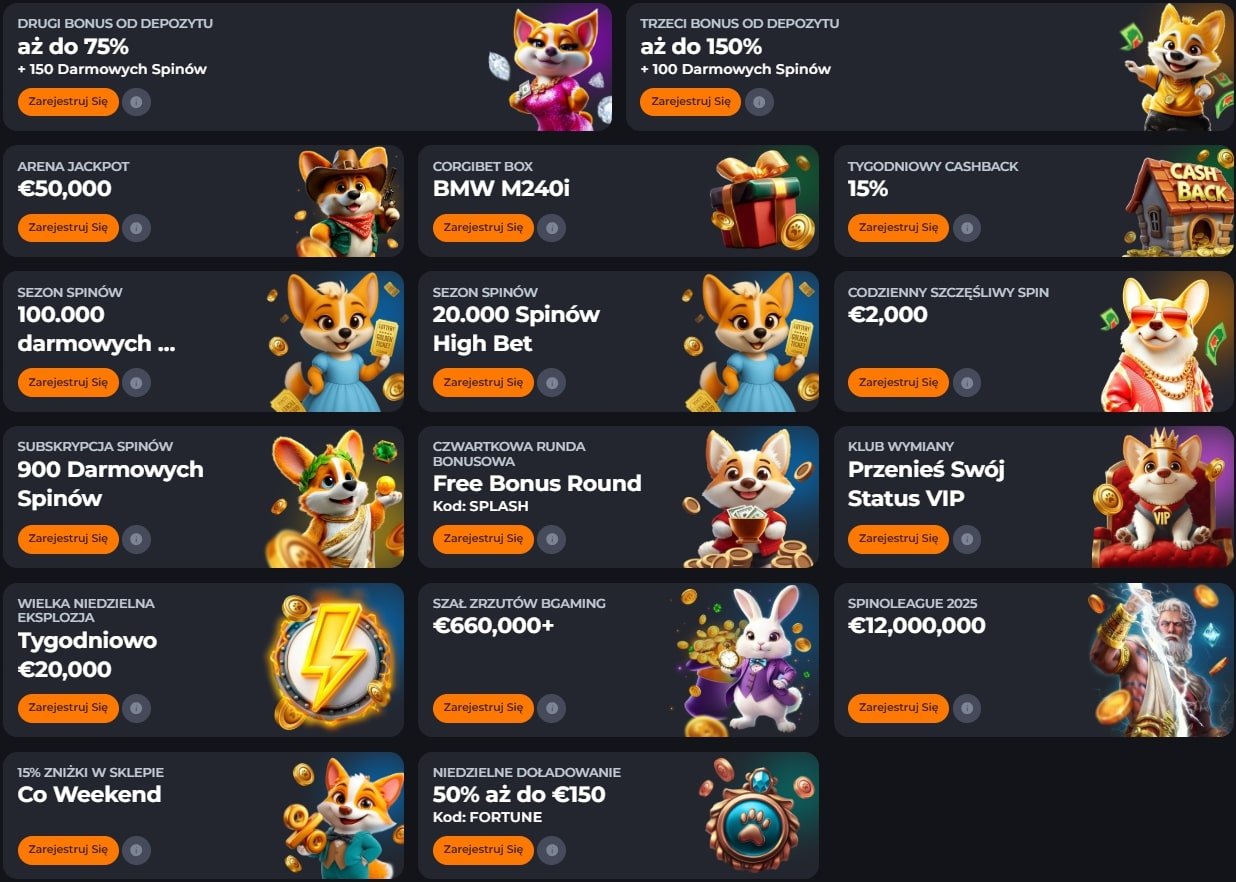The height and width of the screenshot is (882, 1236).
Task: Click the info icon beside Corgibet Box BMW offer
Action: [551, 227]
